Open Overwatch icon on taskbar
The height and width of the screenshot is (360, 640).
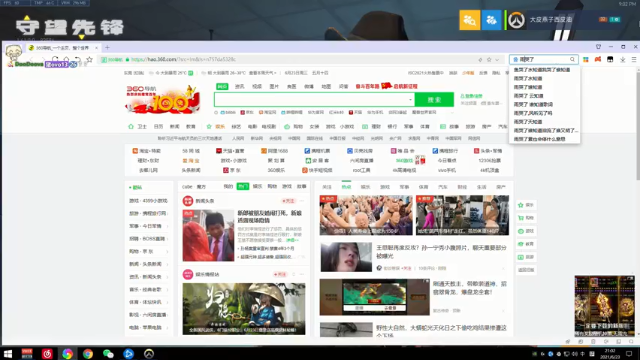149,353
